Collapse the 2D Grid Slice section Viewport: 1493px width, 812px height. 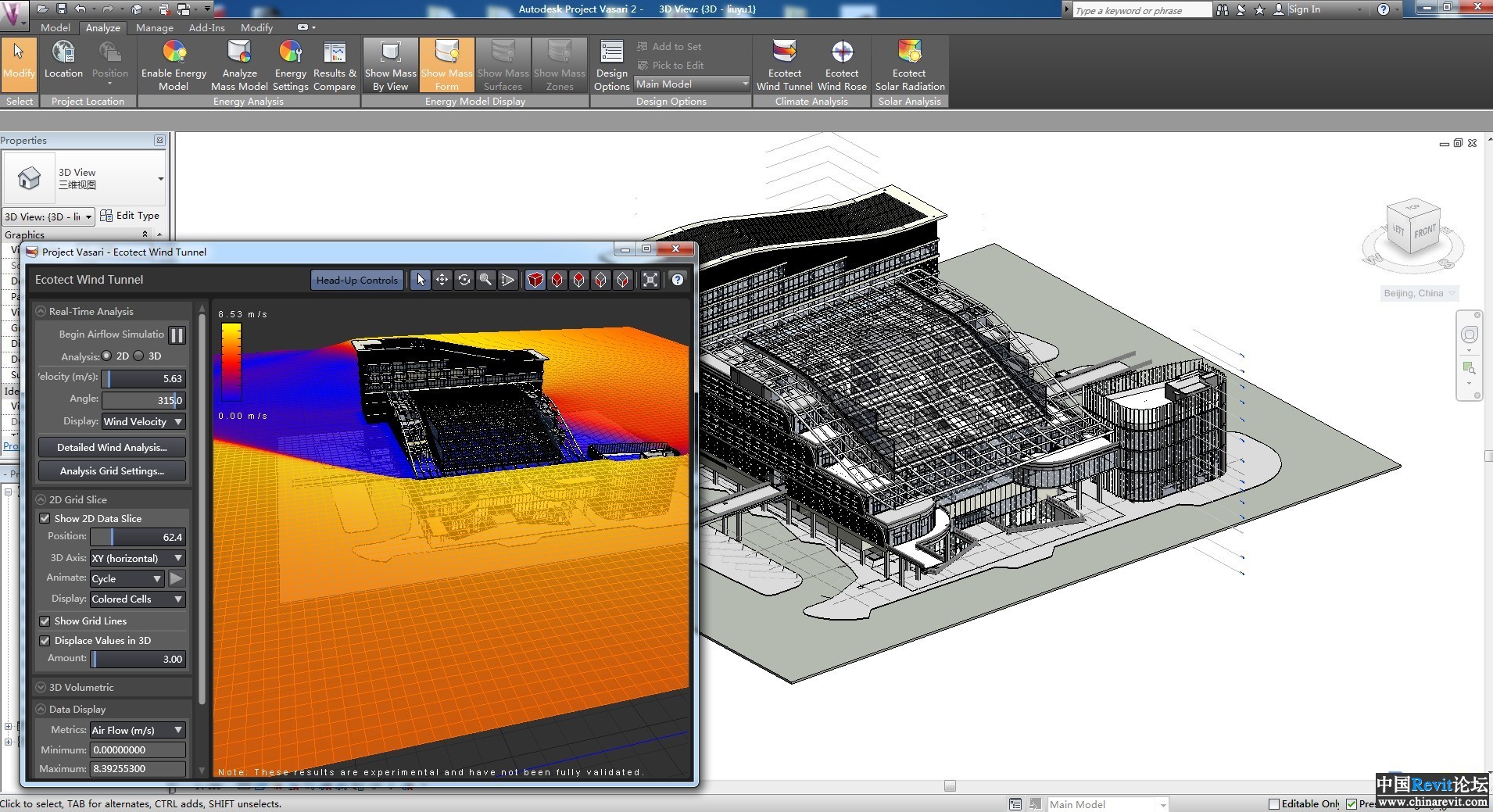point(41,499)
